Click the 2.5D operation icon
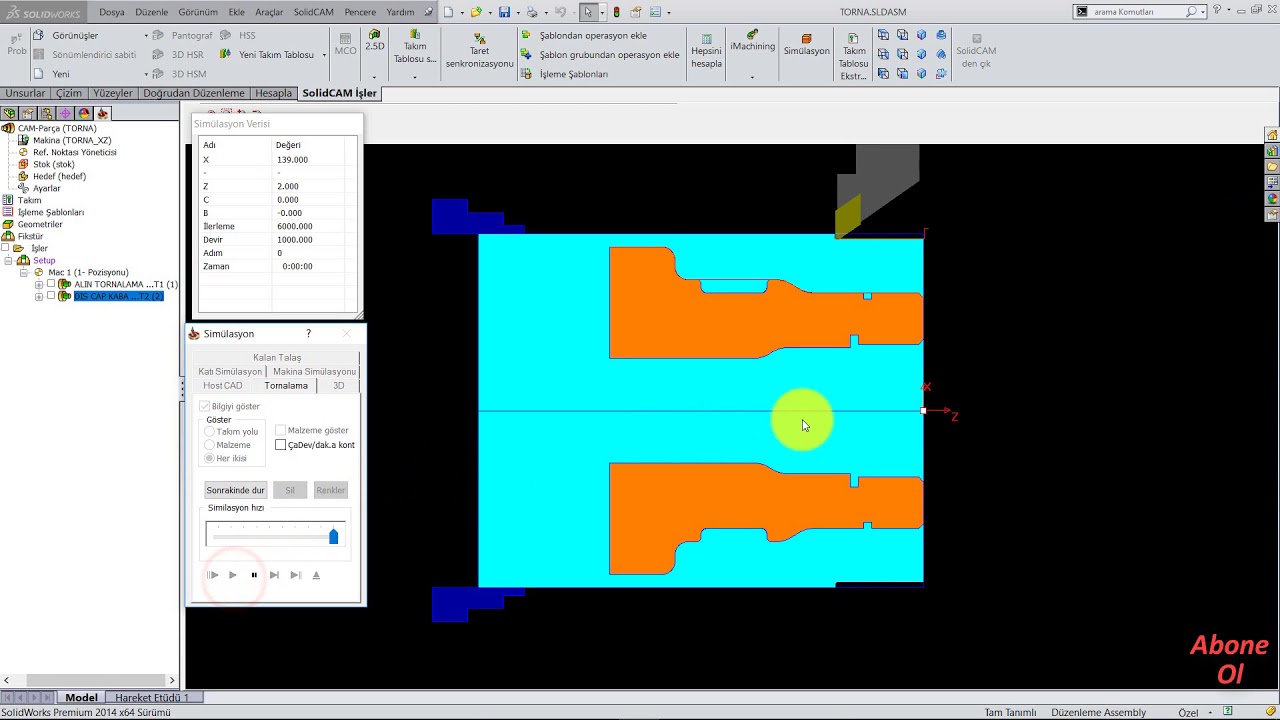 point(374,40)
